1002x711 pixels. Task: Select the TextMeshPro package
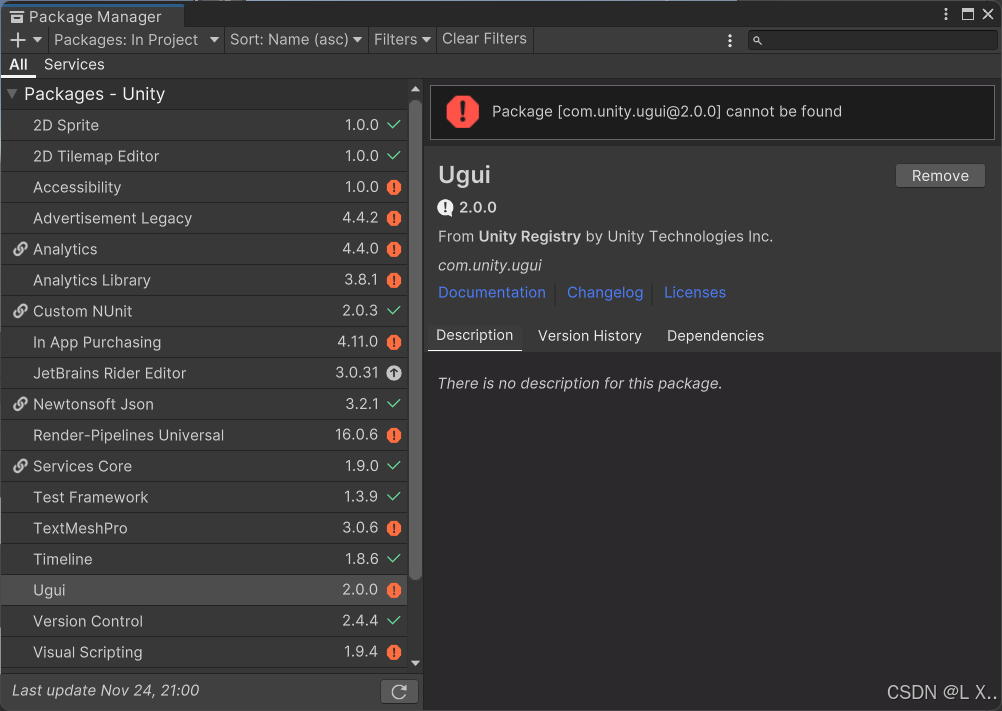(x=204, y=528)
